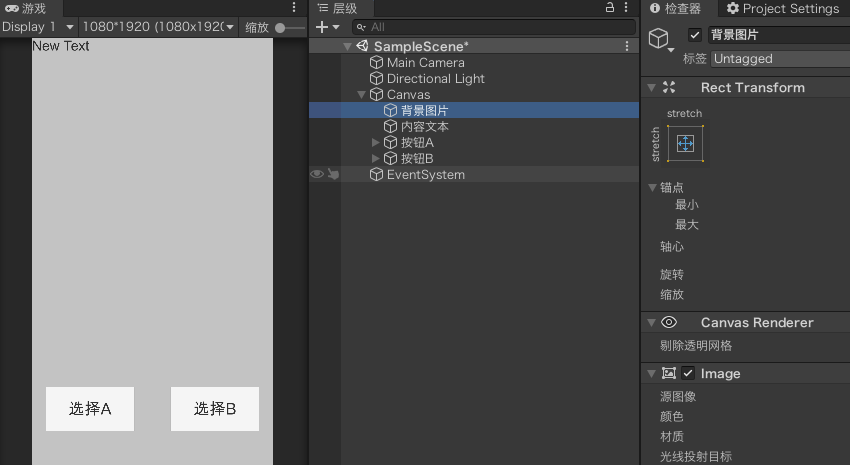Click the 轴心 pivot label
Viewport: 850px width, 465px height.
pos(672,247)
